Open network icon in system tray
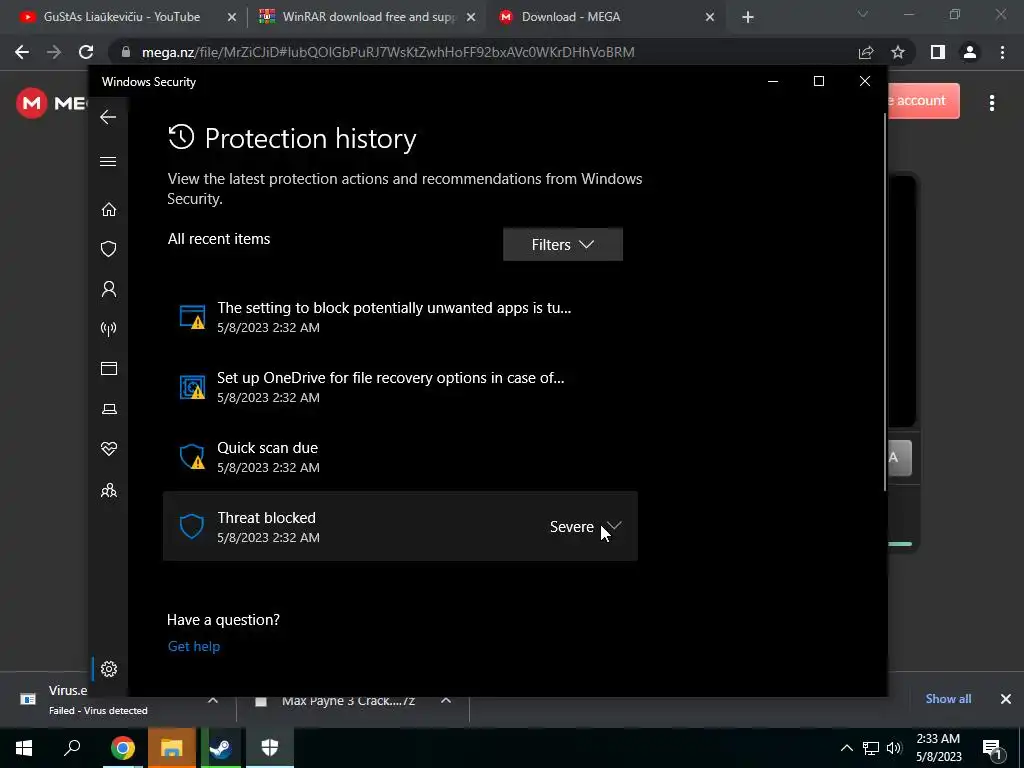This screenshot has width=1024, height=768. pyautogui.click(x=871, y=748)
